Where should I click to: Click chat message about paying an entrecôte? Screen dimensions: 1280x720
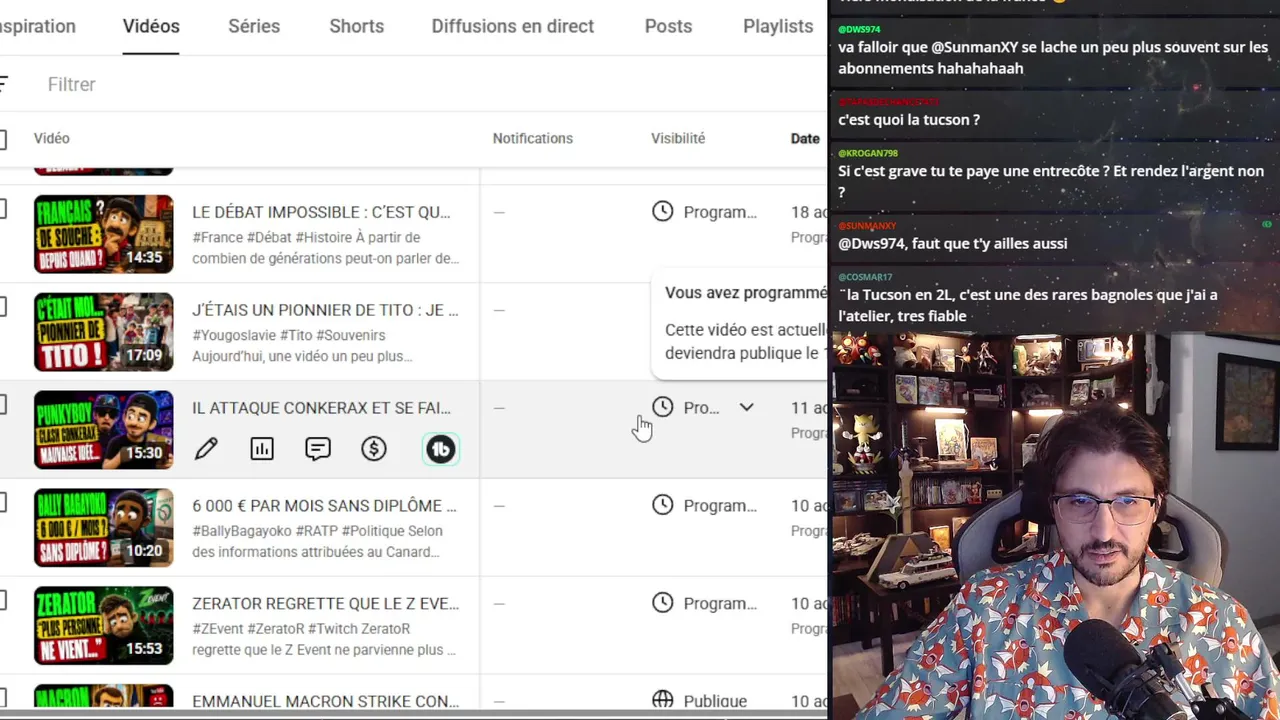1051,181
